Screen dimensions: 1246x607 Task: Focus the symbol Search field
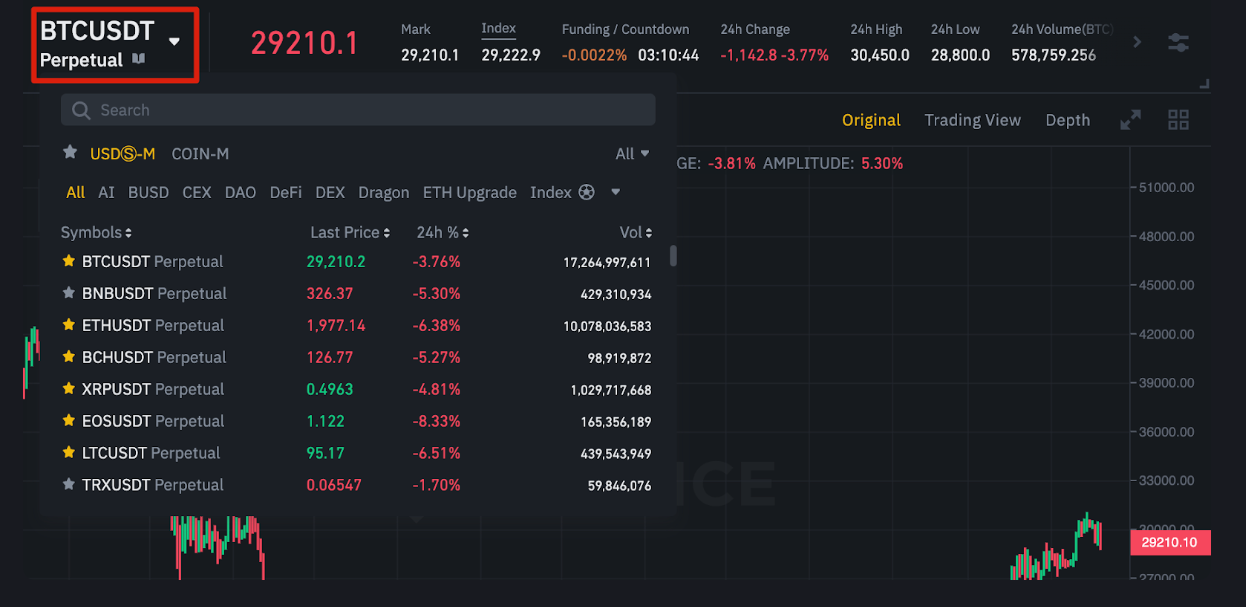point(358,110)
